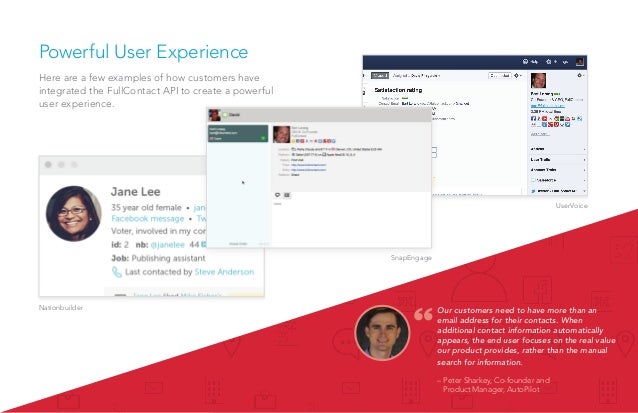This screenshot has width=638, height=413.
Task: Click the user avatar in UserVoice's top bar
Action: coord(580,62)
